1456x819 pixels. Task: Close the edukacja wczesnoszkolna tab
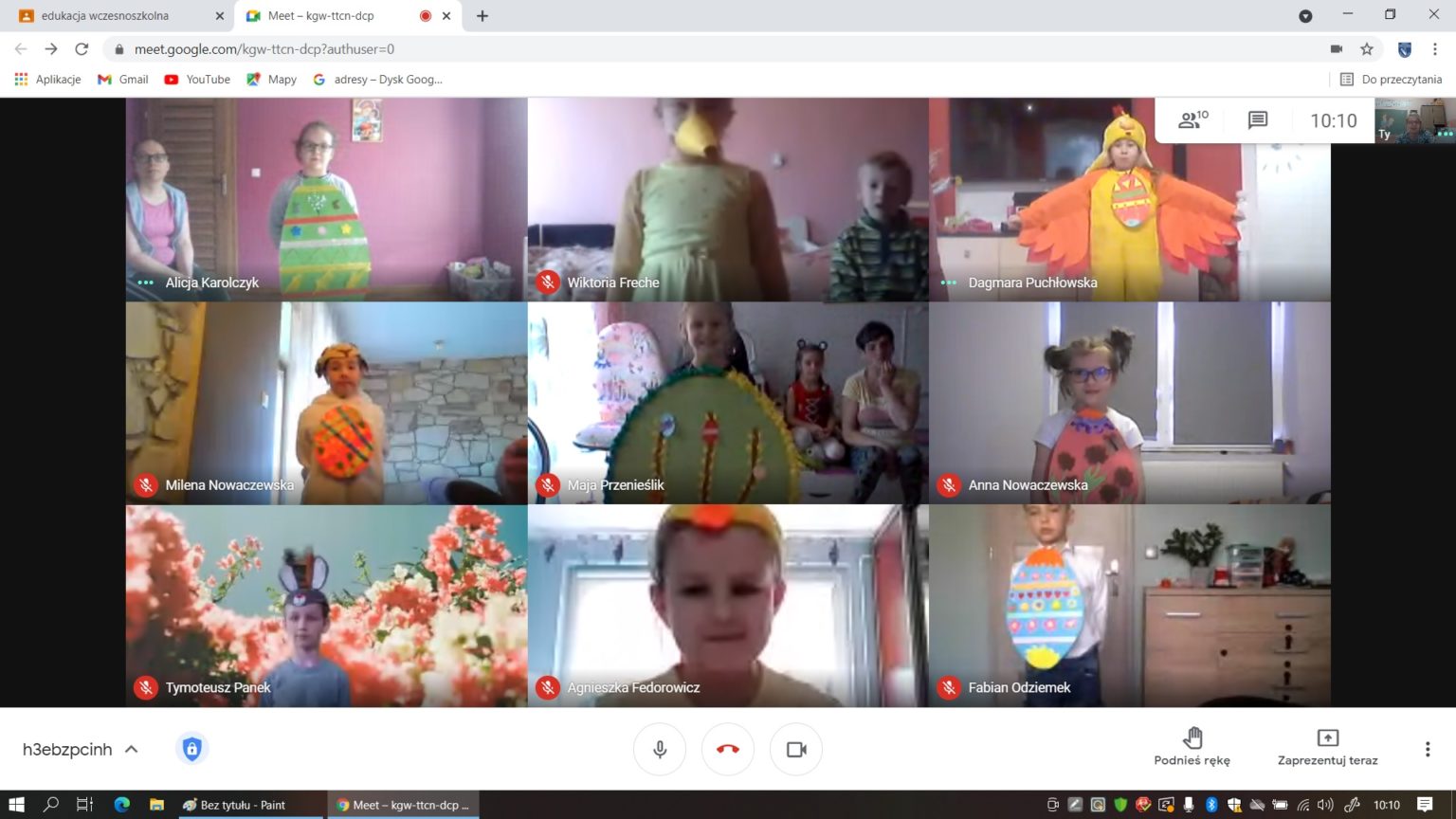tap(220, 16)
